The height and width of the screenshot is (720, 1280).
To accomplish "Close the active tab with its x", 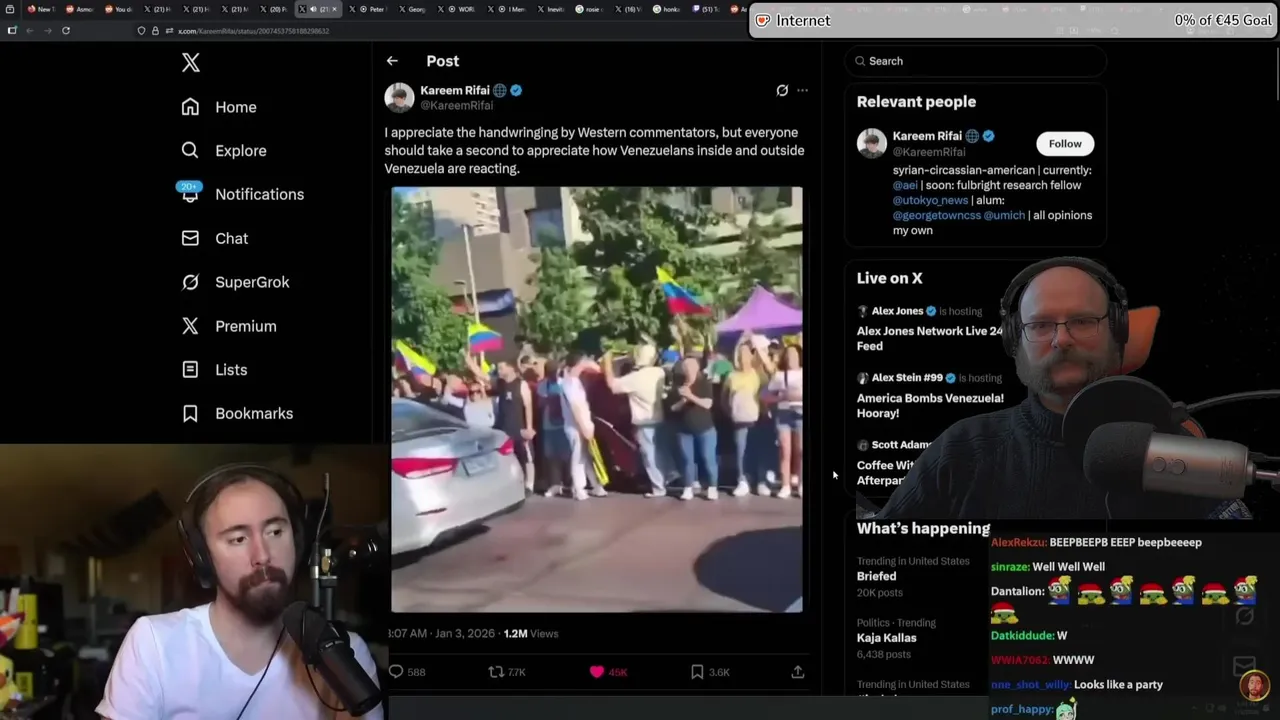I will pyautogui.click(x=334, y=9).
